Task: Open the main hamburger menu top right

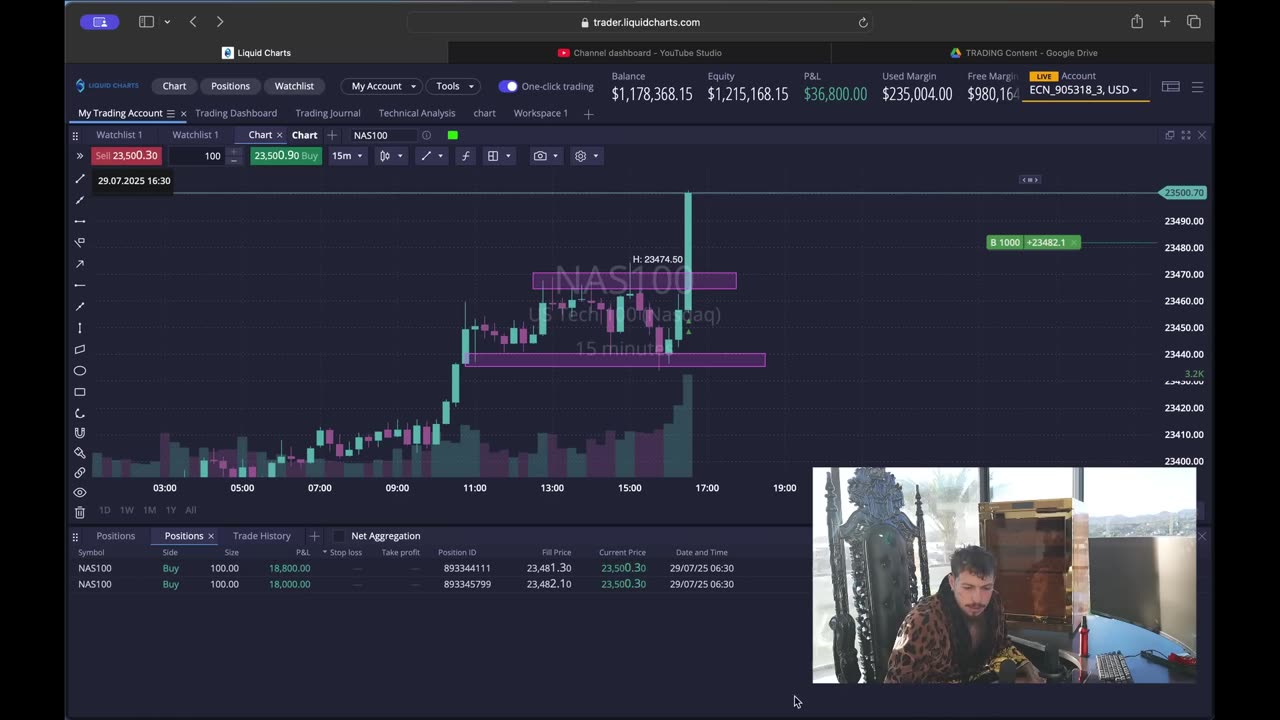Action: 1197,87
